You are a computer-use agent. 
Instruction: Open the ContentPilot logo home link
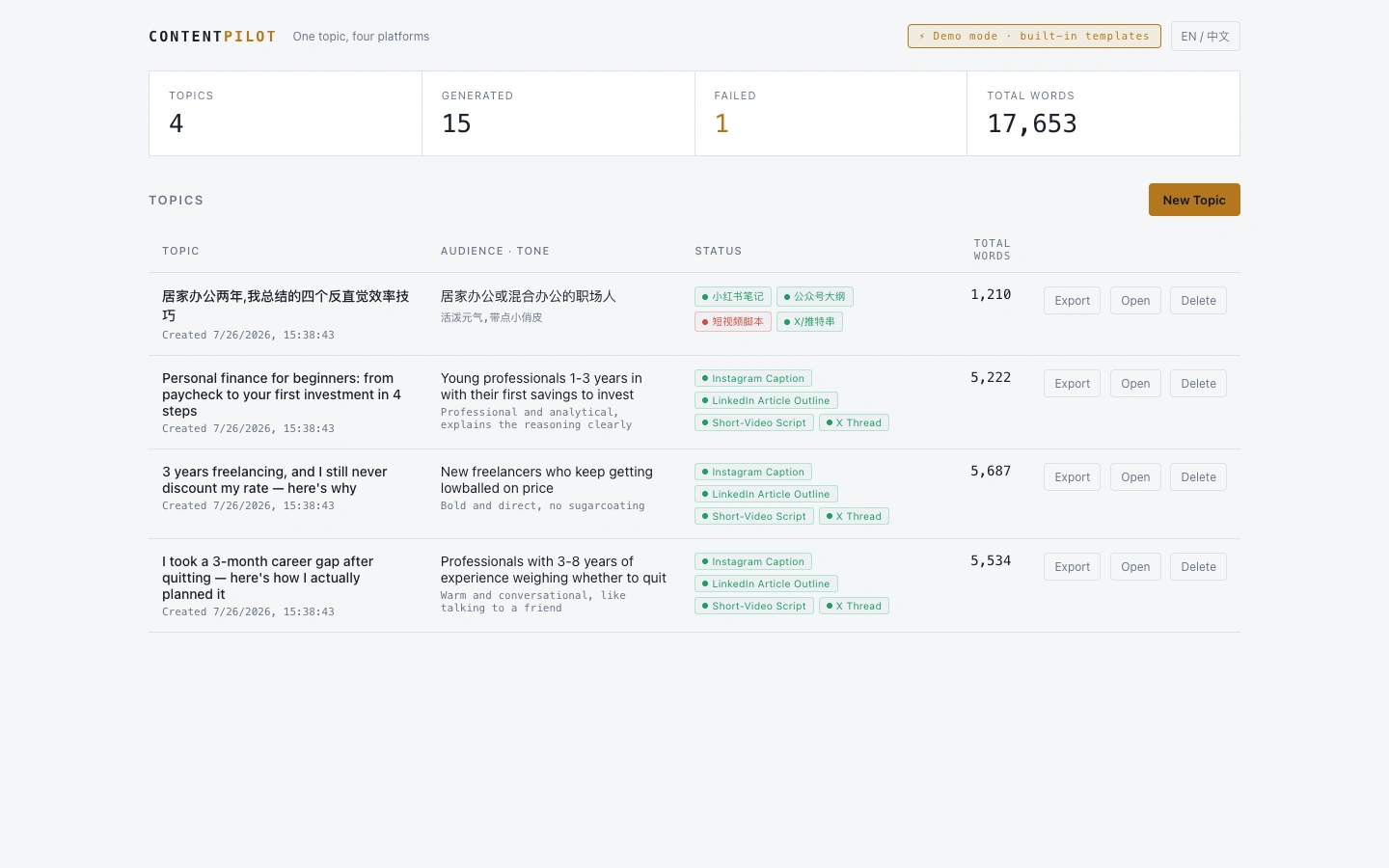(x=212, y=37)
